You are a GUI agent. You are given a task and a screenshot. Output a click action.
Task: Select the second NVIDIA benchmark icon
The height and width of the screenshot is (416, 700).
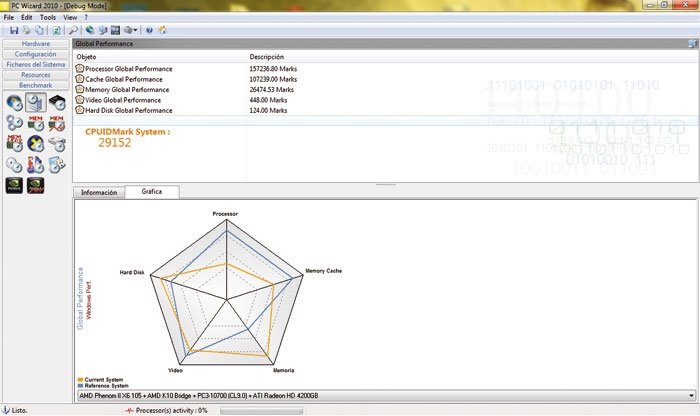click(x=35, y=185)
